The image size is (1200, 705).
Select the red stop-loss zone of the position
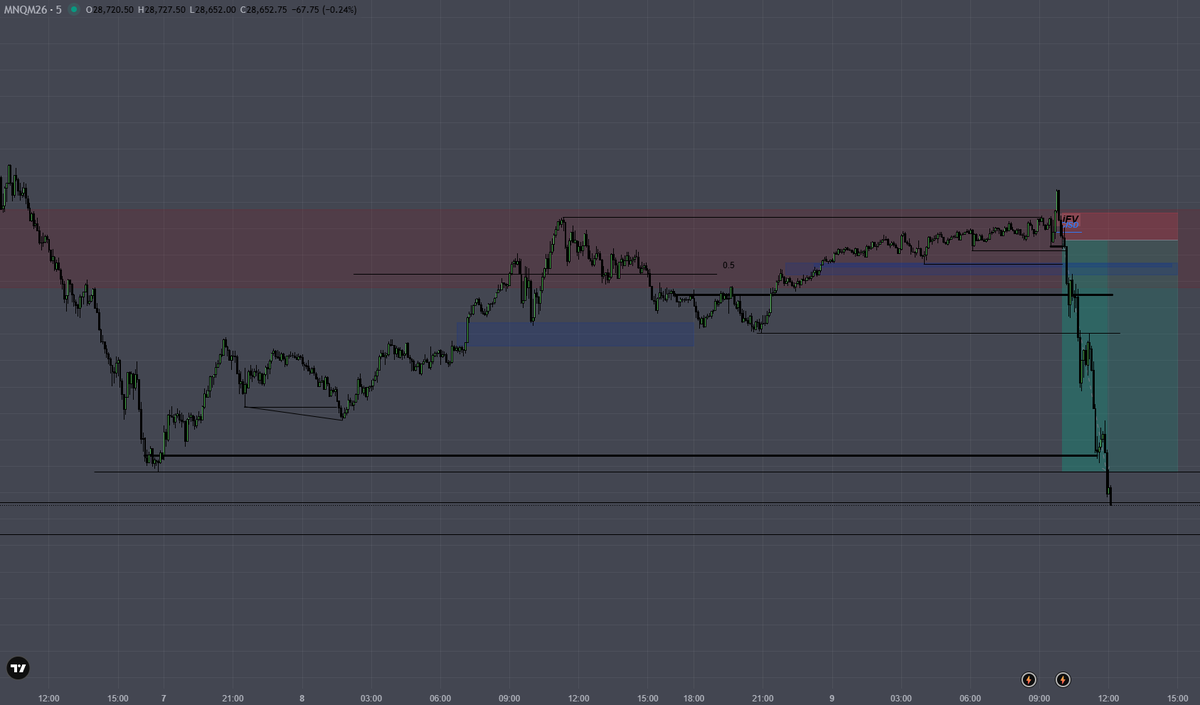click(1120, 226)
